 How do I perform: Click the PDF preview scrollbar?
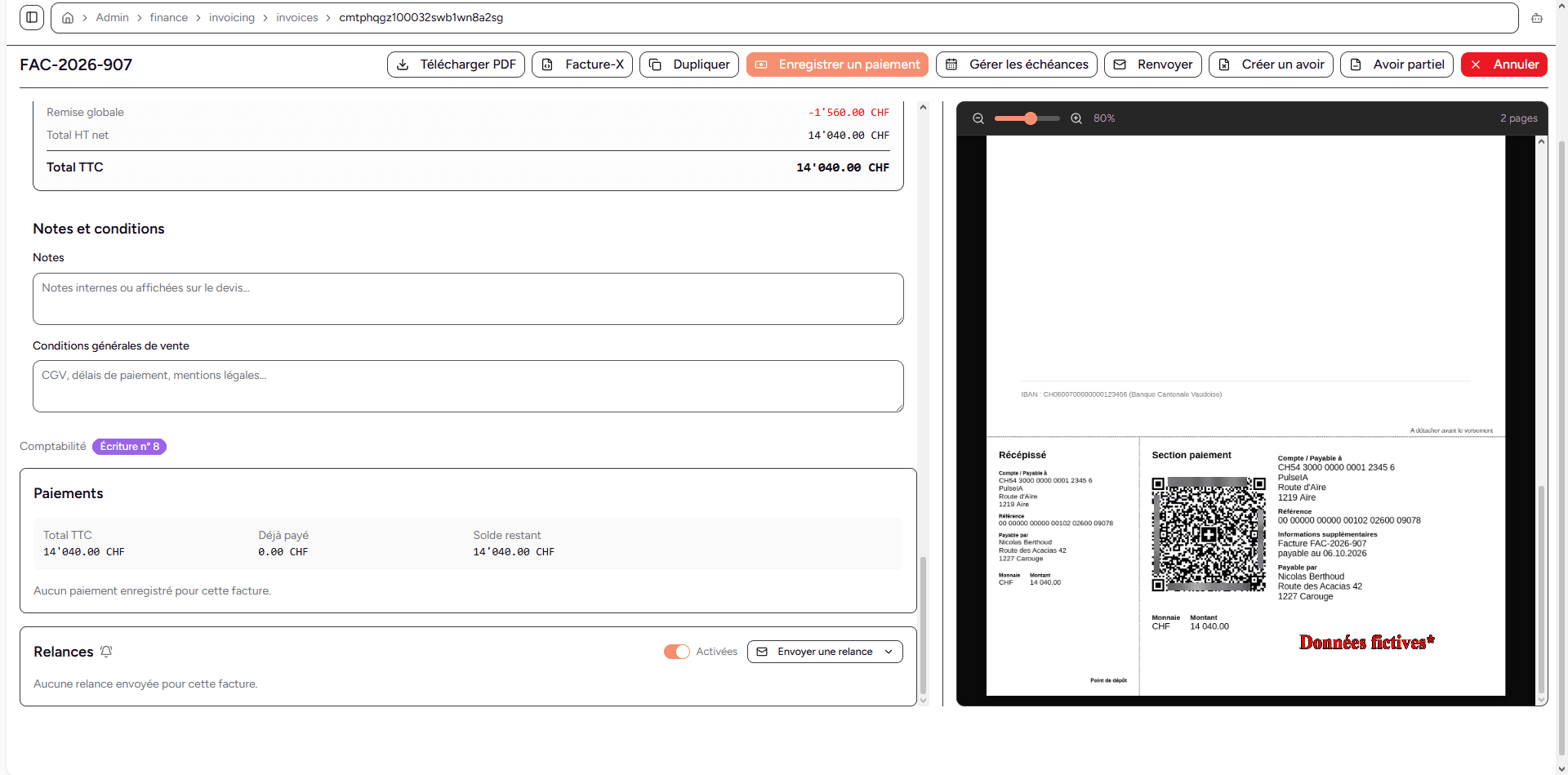coord(1541,588)
